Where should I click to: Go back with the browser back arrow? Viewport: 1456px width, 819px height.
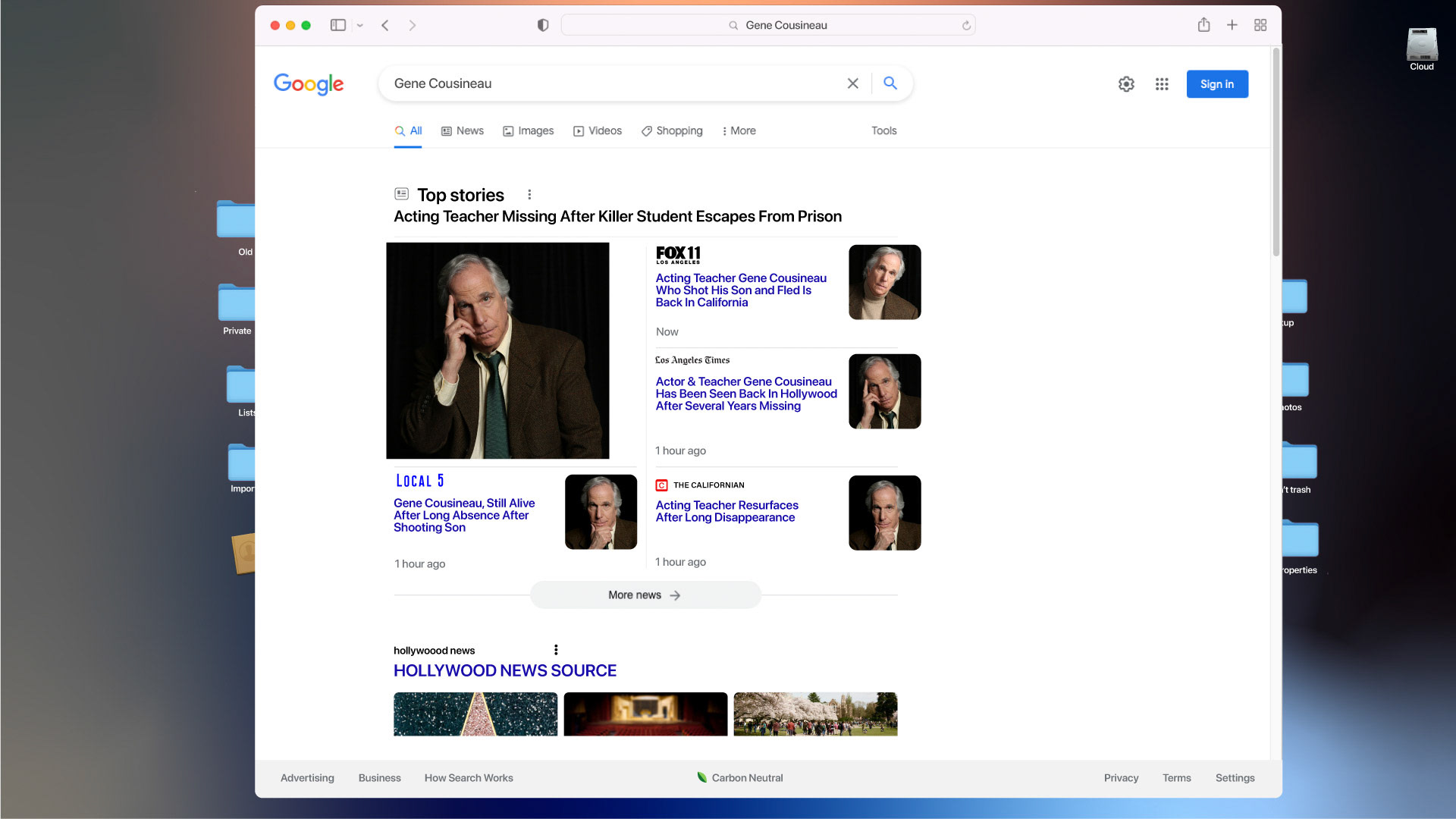(385, 25)
